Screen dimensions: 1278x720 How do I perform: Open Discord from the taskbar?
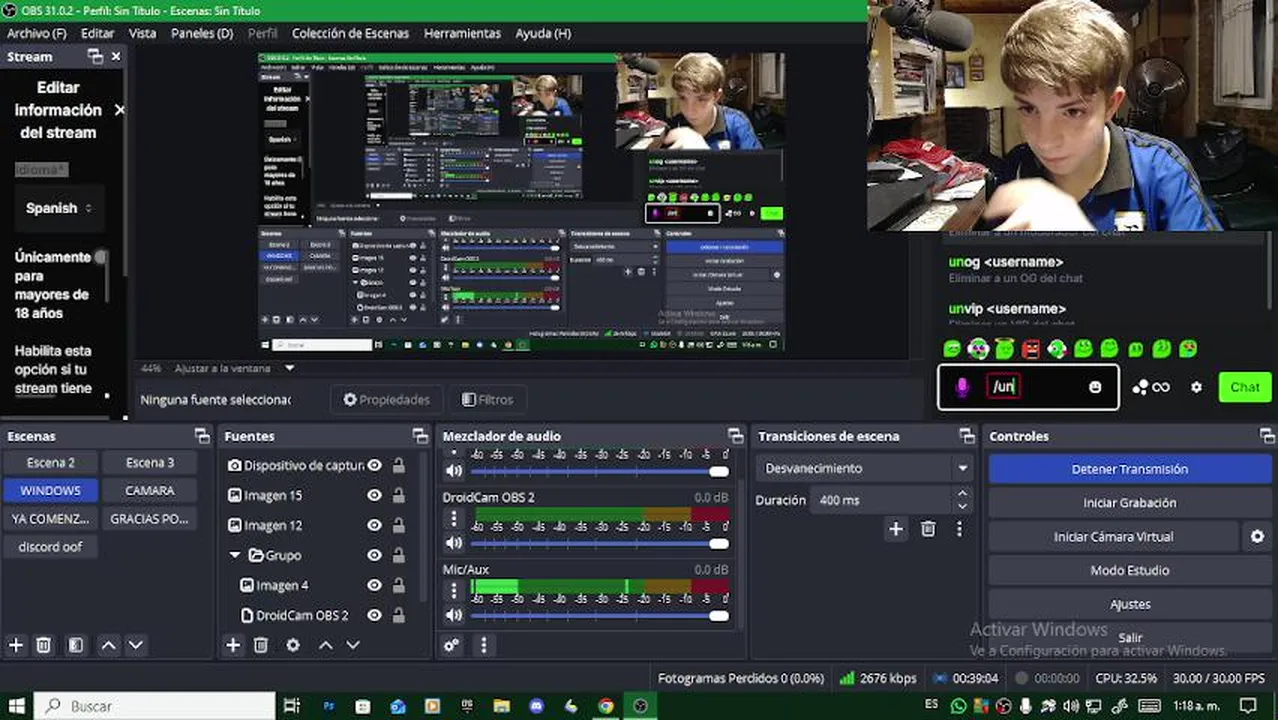pyautogui.click(x=537, y=706)
